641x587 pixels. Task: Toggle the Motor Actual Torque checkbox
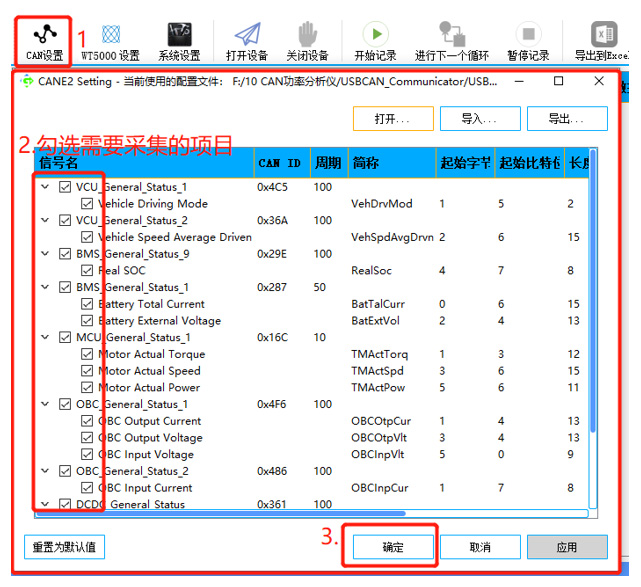click(87, 354)
